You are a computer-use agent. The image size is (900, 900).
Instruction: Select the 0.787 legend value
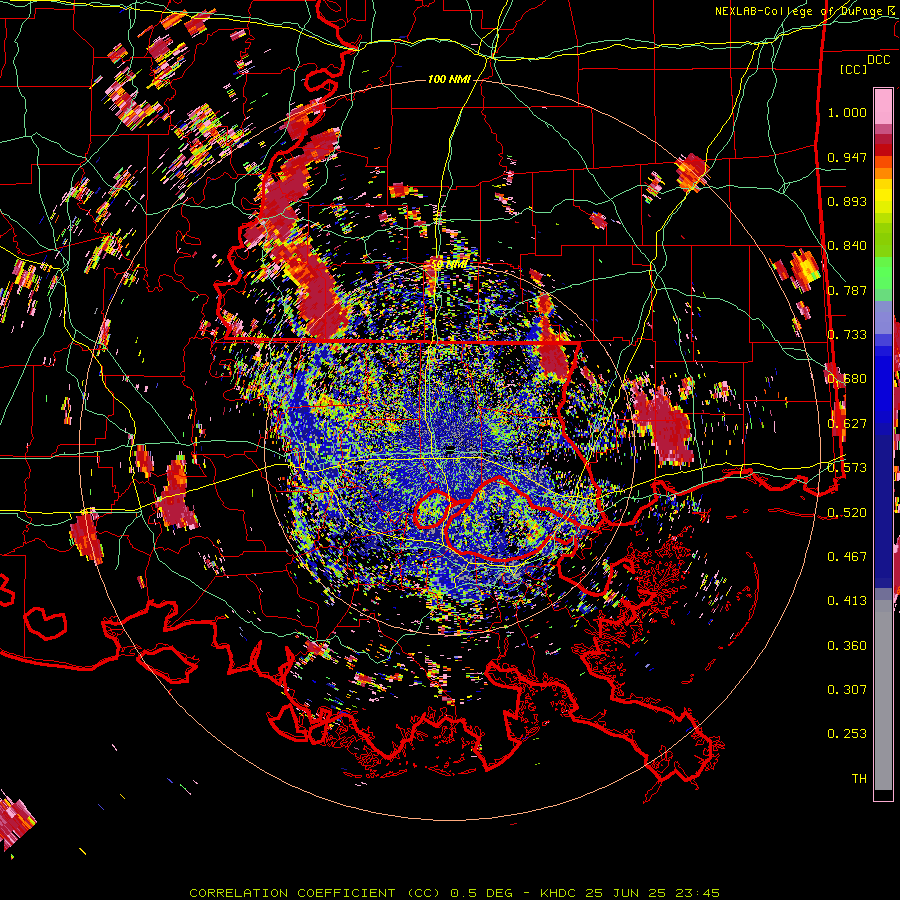pos(847,290)
